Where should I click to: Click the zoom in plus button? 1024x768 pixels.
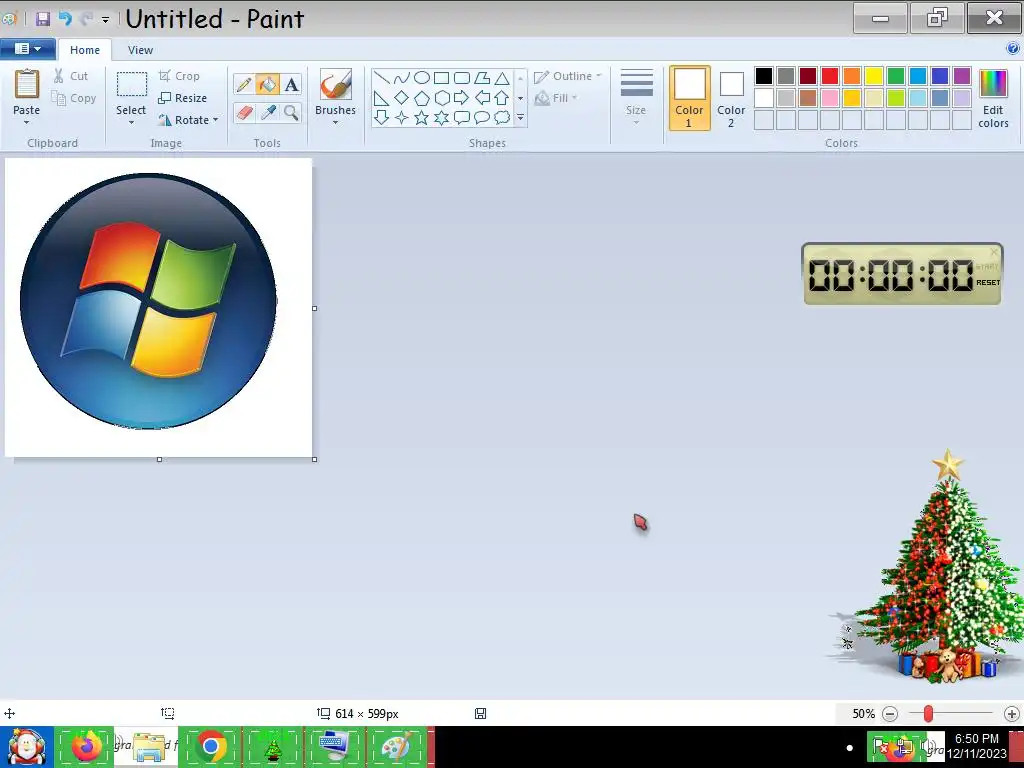pos(1012,714)
